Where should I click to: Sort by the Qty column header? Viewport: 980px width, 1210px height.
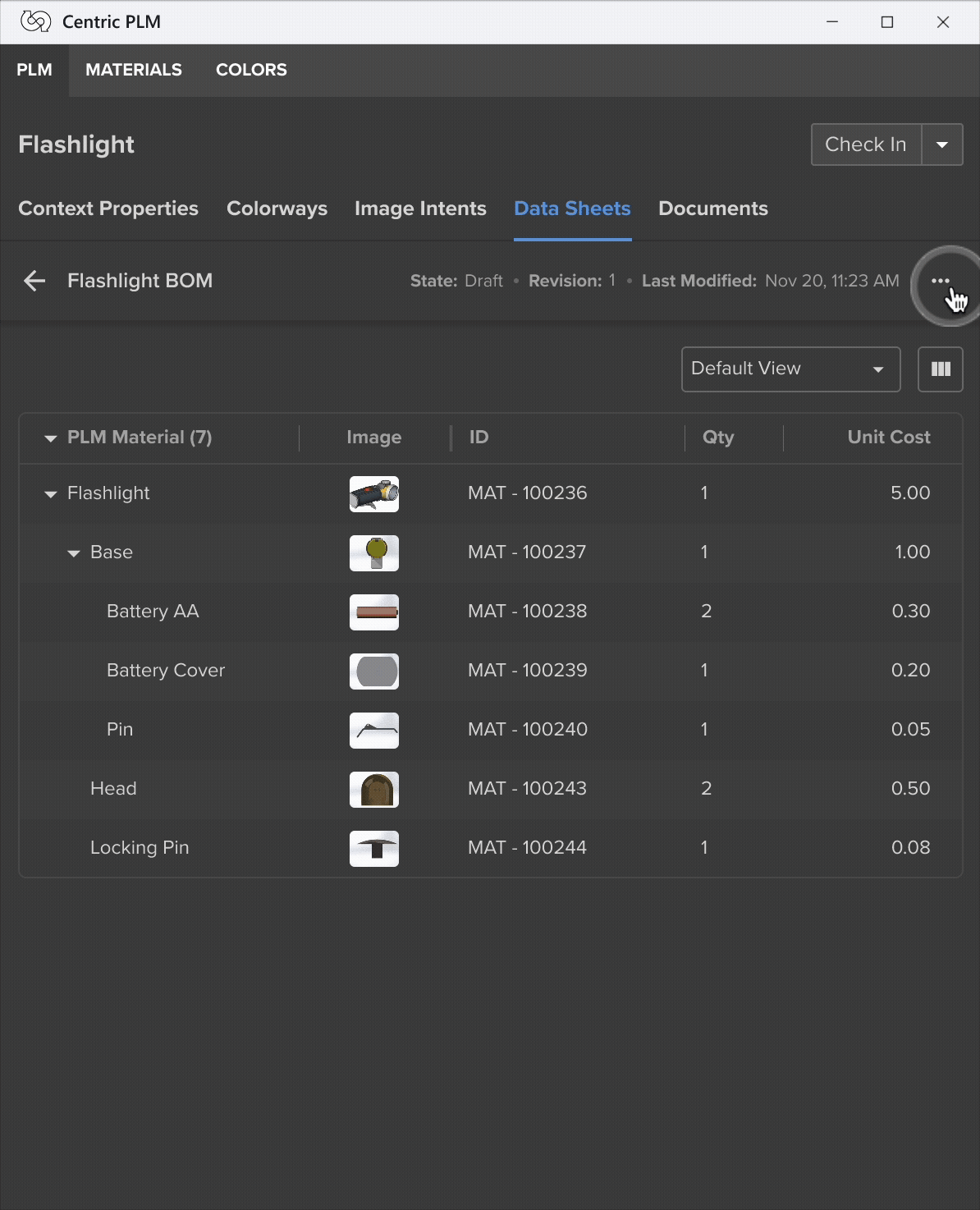click(718, 438)
